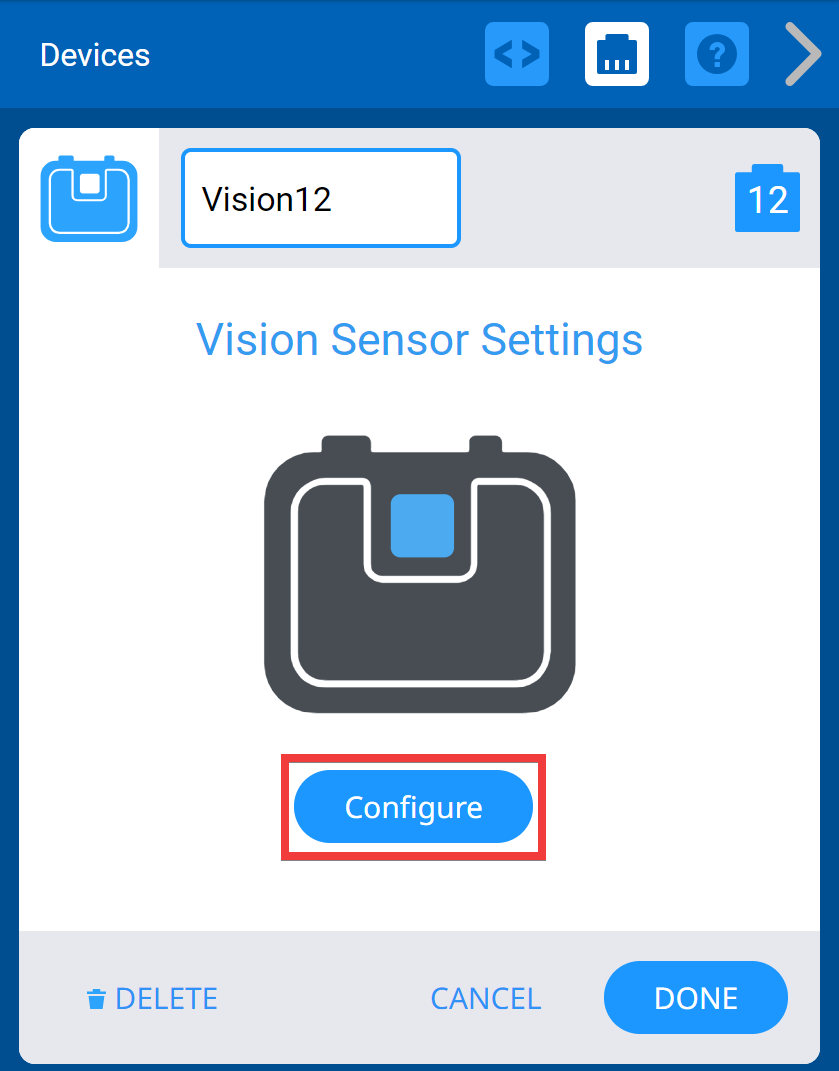This screenshot has height=1071, width=839.
Task: Click the left mounting tab on the sensor illustration
Action: [346, 444]
